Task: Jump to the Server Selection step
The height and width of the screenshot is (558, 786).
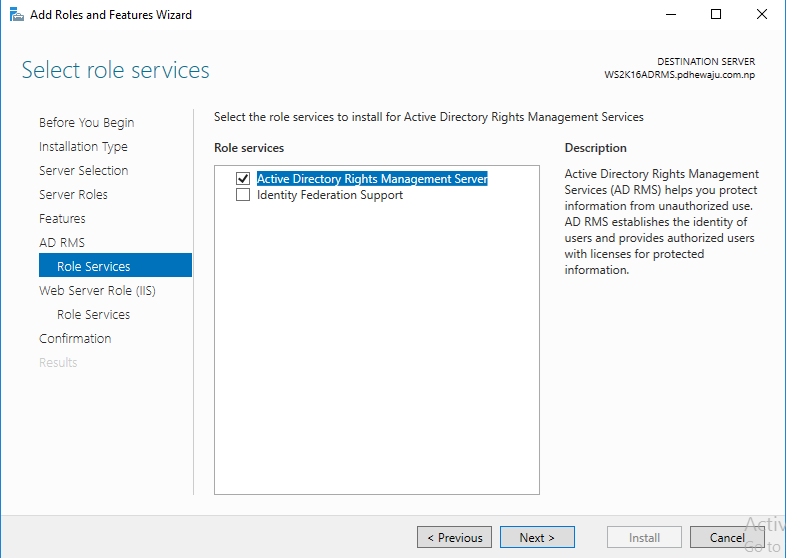Action: (x=84, y=170)
